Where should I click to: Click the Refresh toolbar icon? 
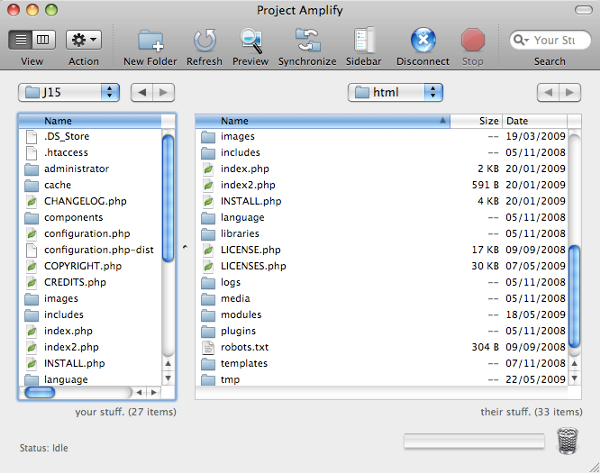(205, 40)
